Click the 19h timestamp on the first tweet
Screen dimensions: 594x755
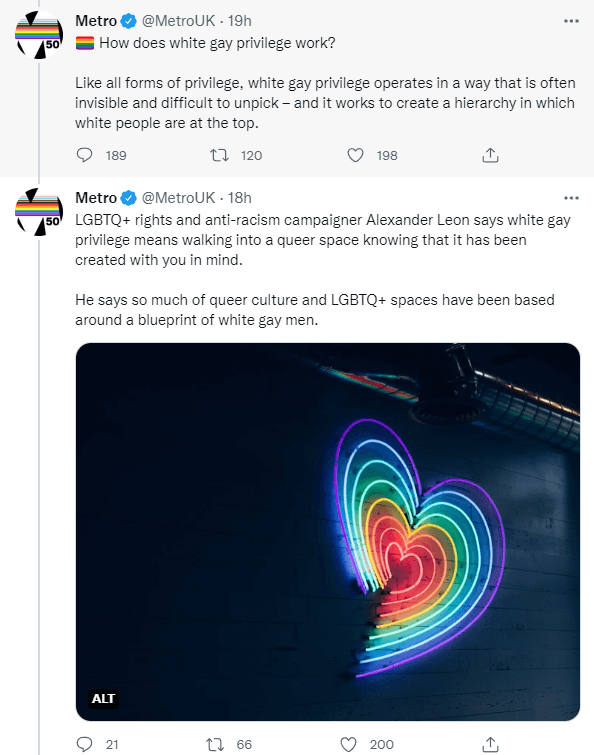pyautogui.click(x=240, y=21)
